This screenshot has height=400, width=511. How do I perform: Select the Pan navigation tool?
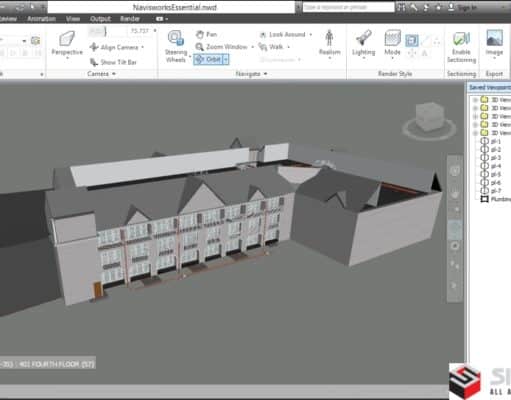(x=206, y=34)
